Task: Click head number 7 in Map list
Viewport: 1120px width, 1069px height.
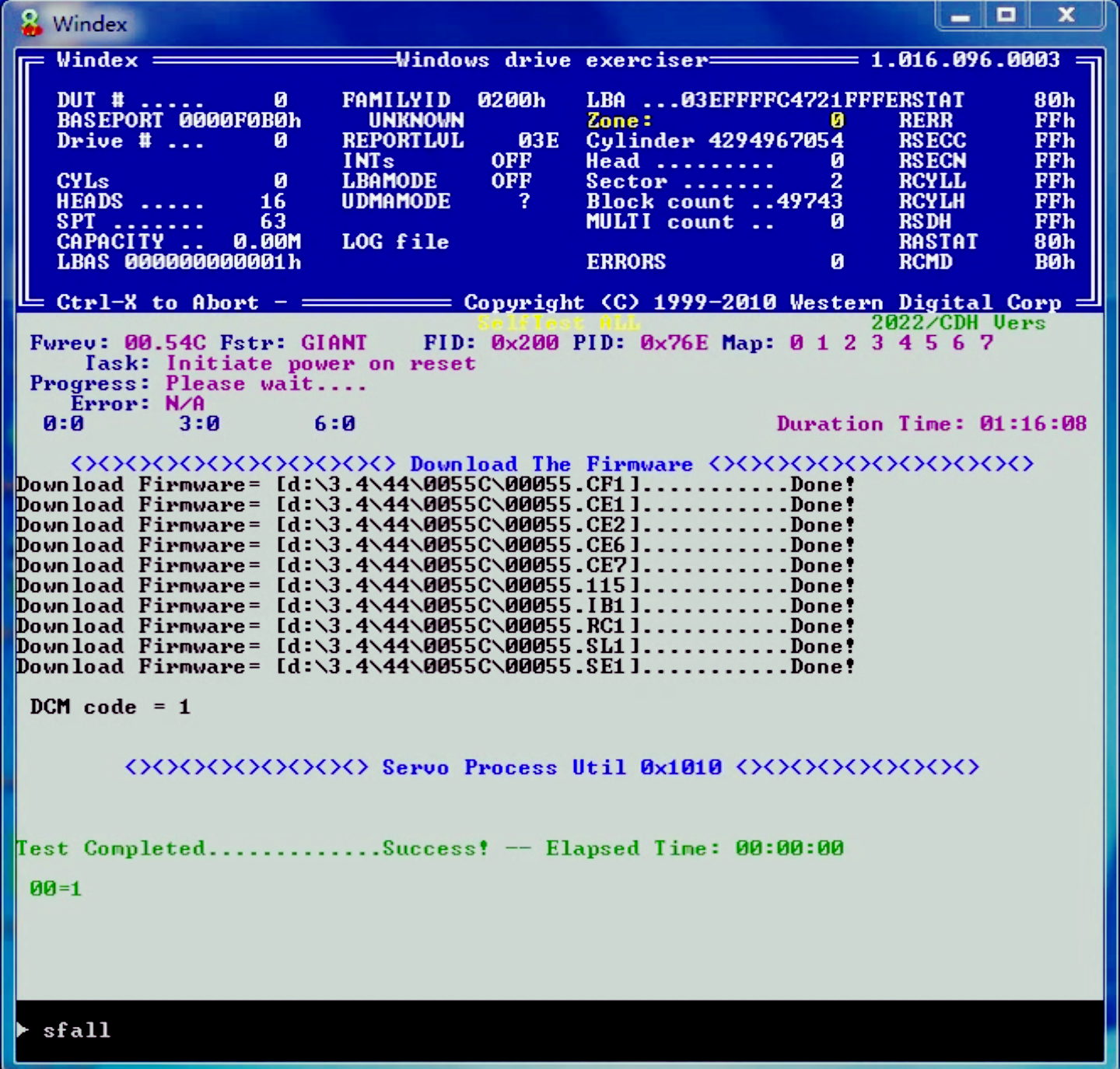Action: pos(986,343)
